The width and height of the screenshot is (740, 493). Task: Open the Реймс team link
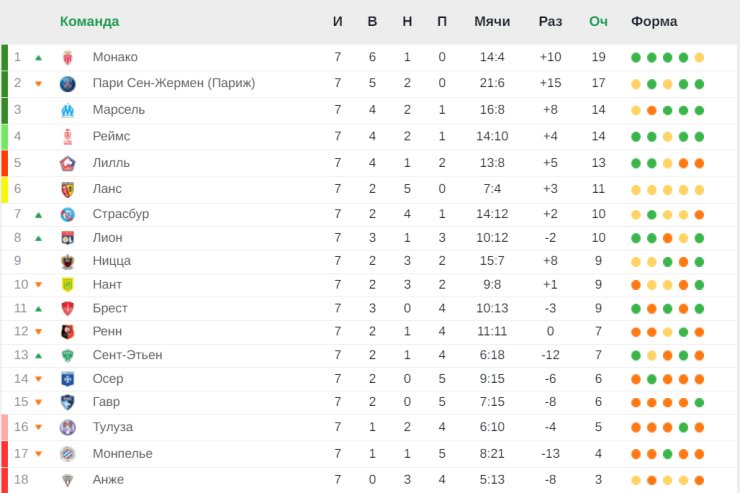[x=111, y=136]
